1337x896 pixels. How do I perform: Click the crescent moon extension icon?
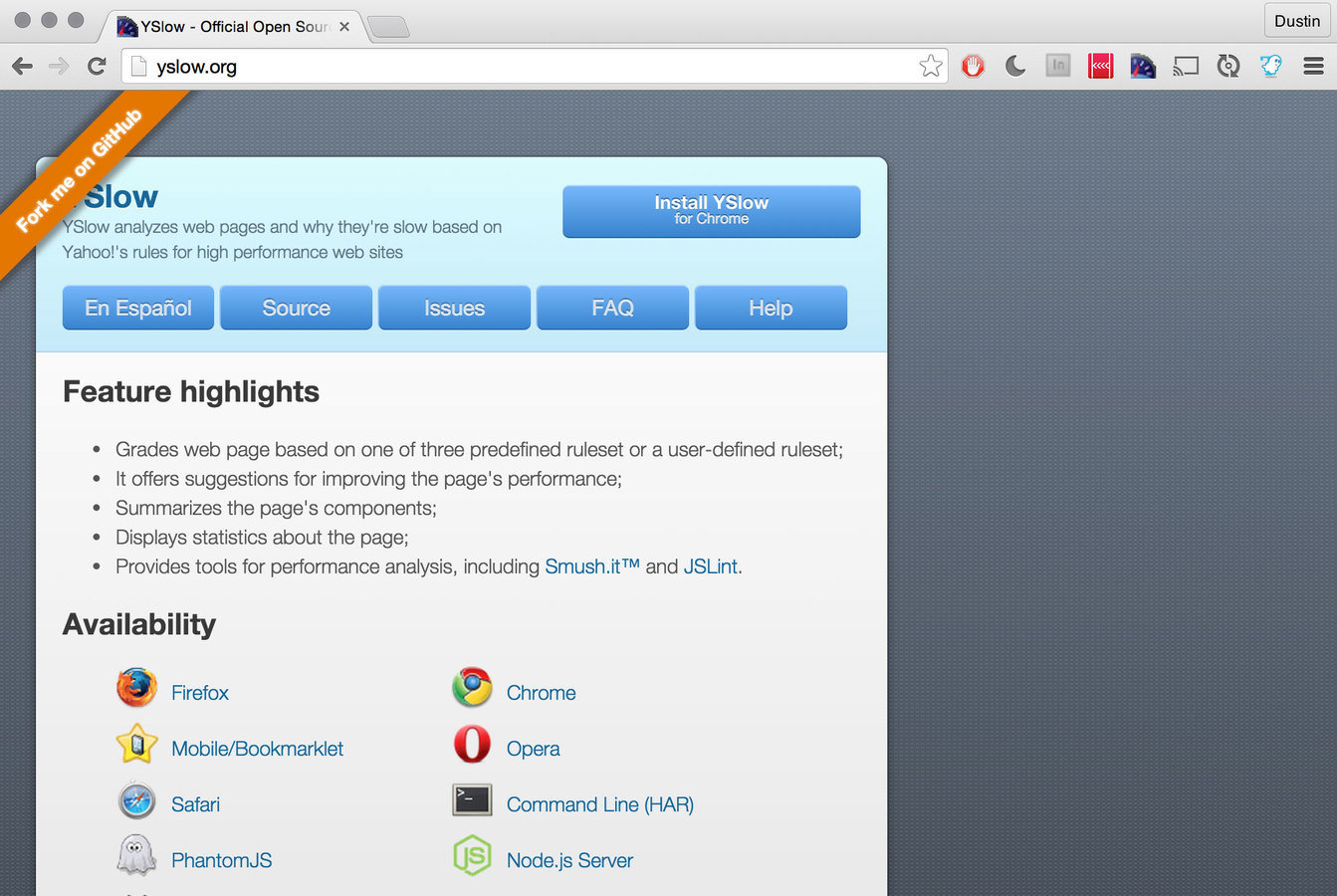[x=1015, y=67]
